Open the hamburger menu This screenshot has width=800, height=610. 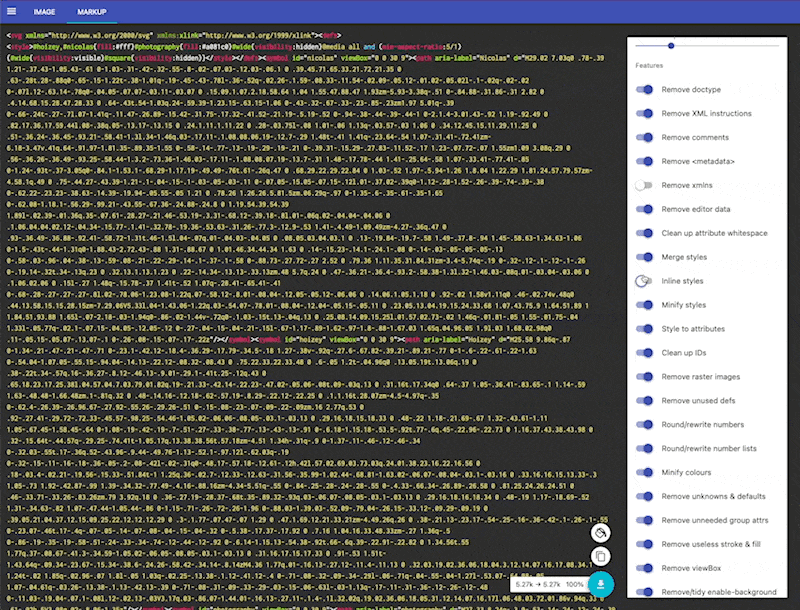click(x=11, y=11)
